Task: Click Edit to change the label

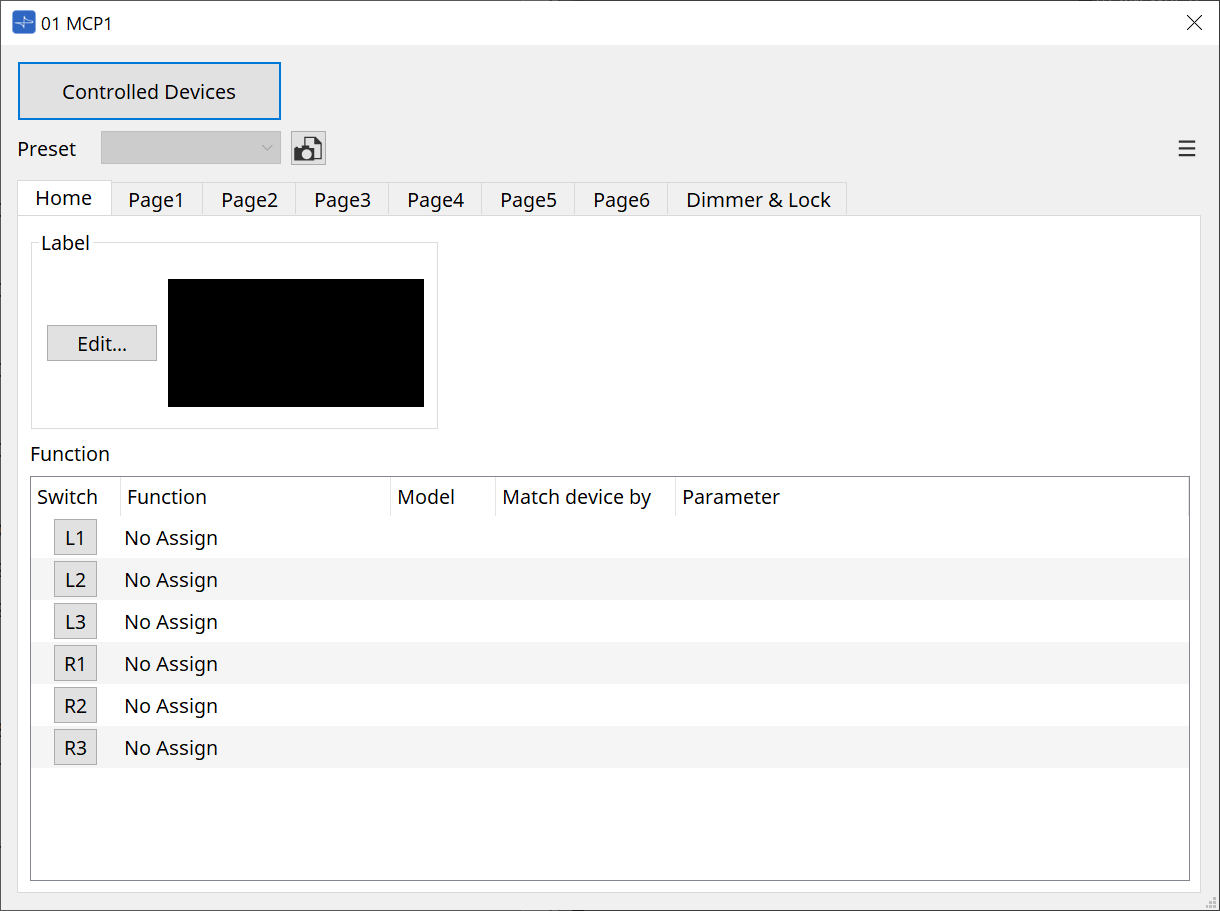Action: (101, 343)
